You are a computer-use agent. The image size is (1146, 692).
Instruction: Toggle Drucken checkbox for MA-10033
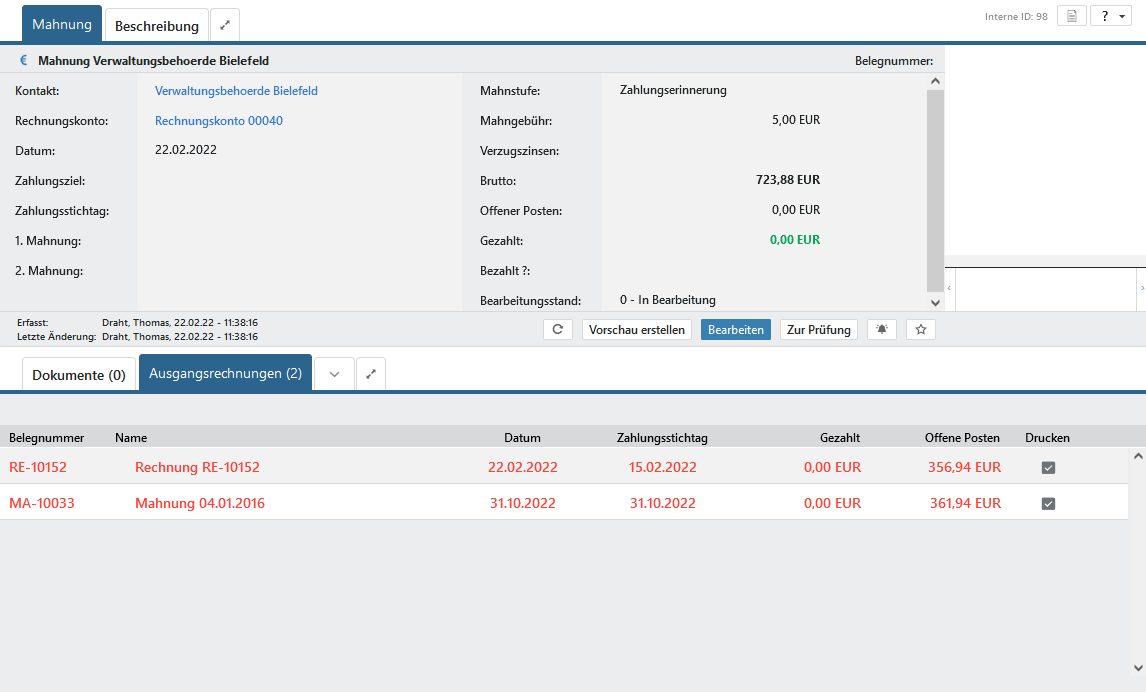(x=1048, y=504)
